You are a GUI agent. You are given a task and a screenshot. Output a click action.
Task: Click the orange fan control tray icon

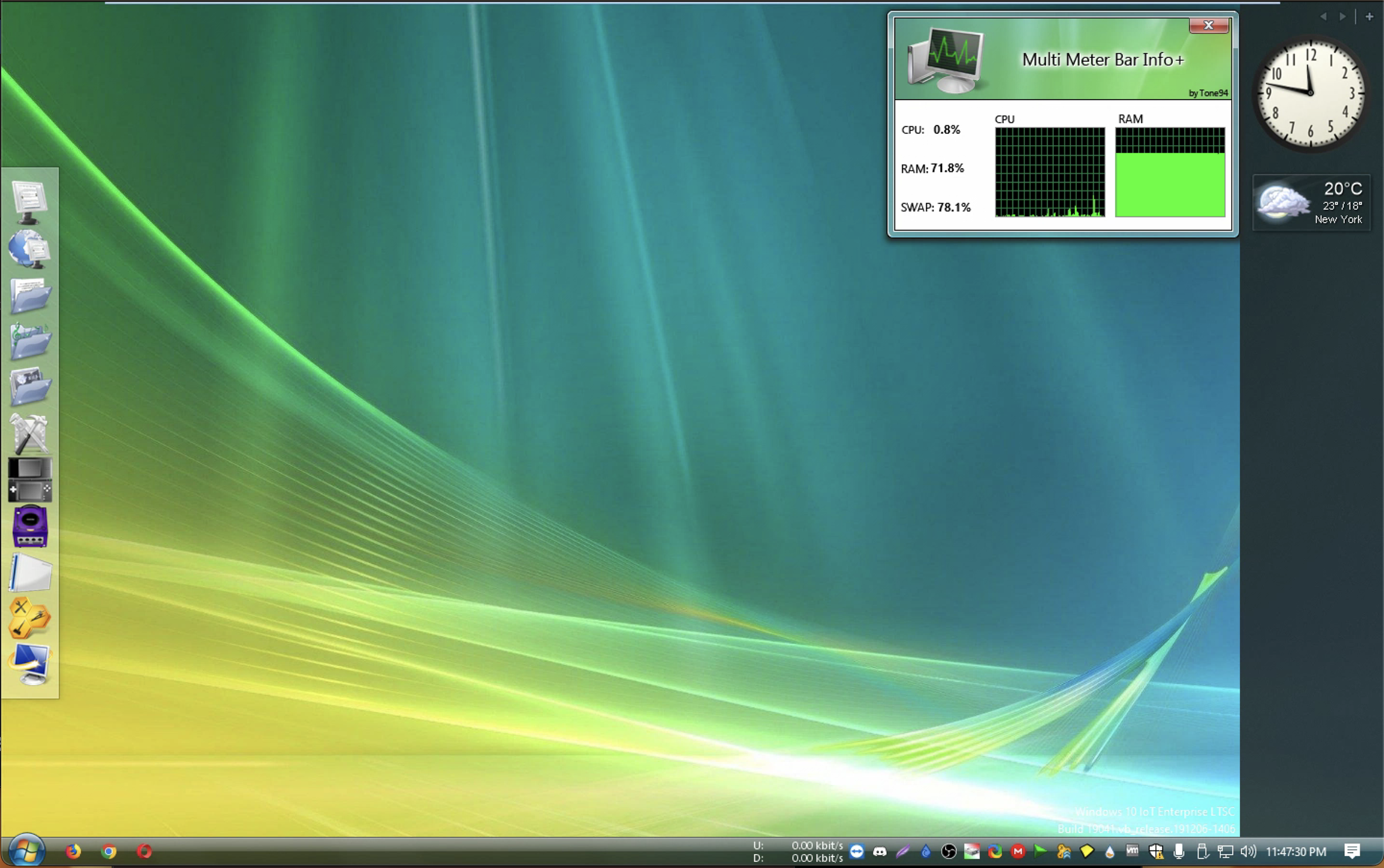[1063, 852]
